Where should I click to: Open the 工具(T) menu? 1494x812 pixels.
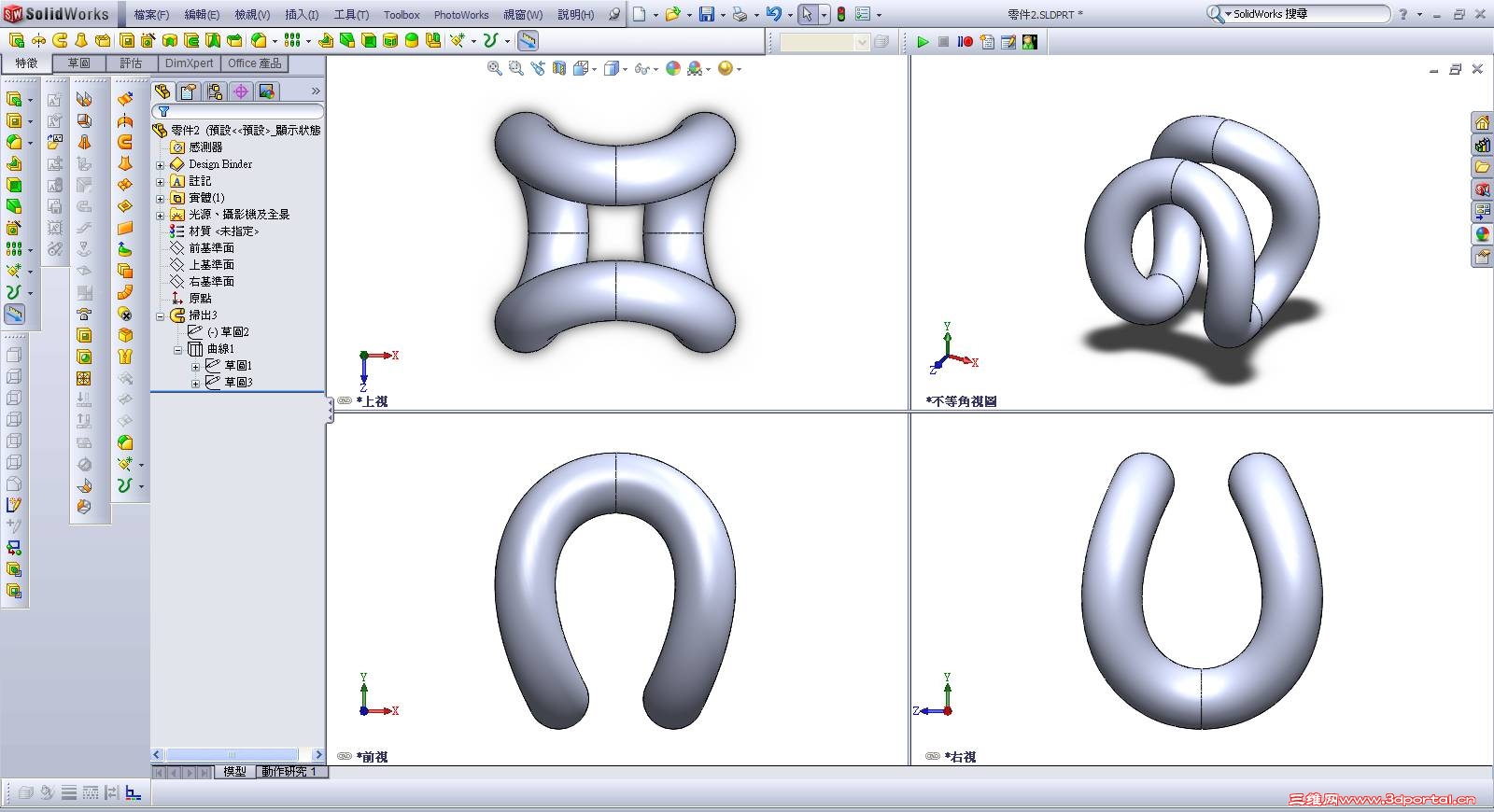tap(351, 15)
